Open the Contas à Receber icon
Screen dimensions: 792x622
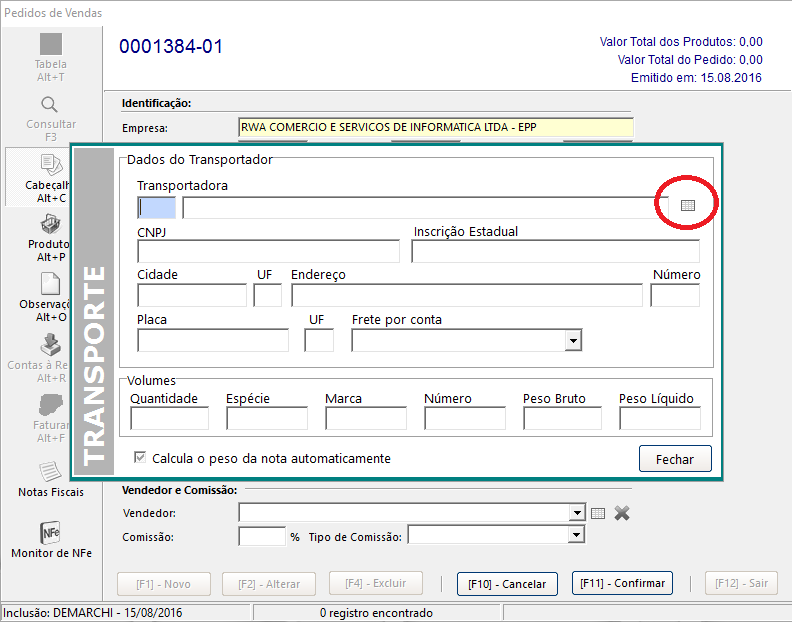pos(51,345)
